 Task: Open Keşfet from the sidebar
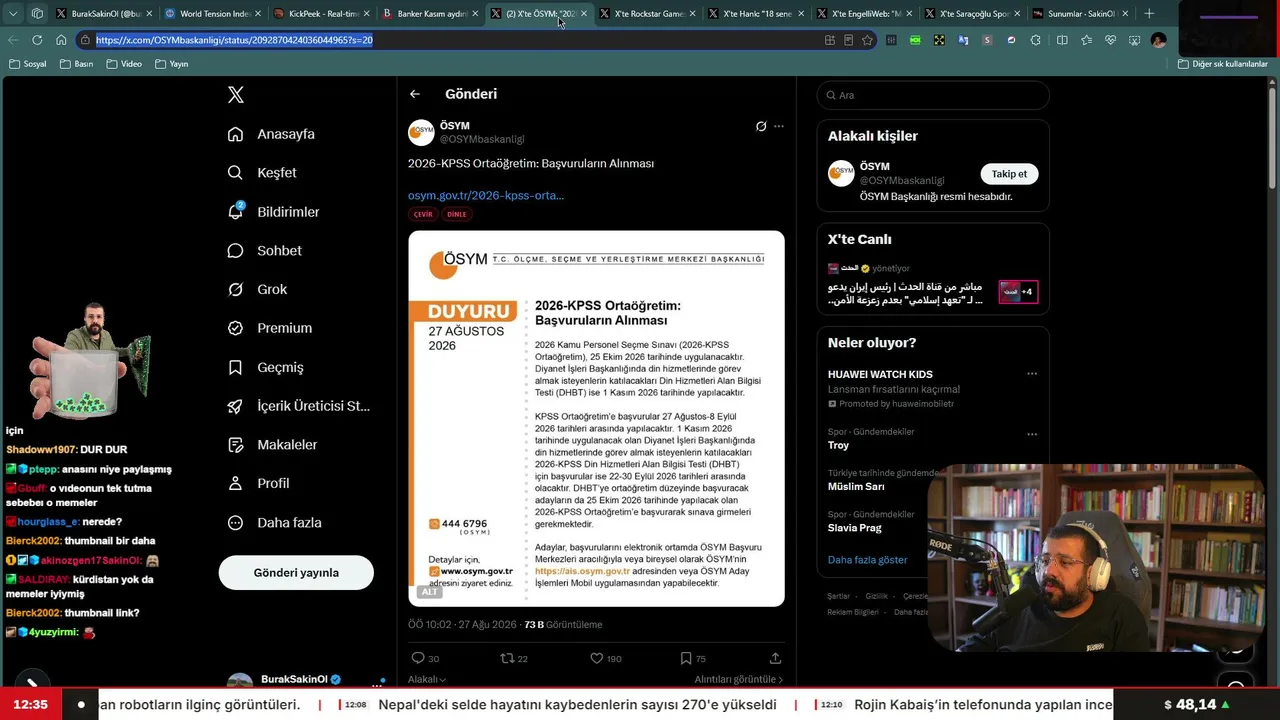262,173
